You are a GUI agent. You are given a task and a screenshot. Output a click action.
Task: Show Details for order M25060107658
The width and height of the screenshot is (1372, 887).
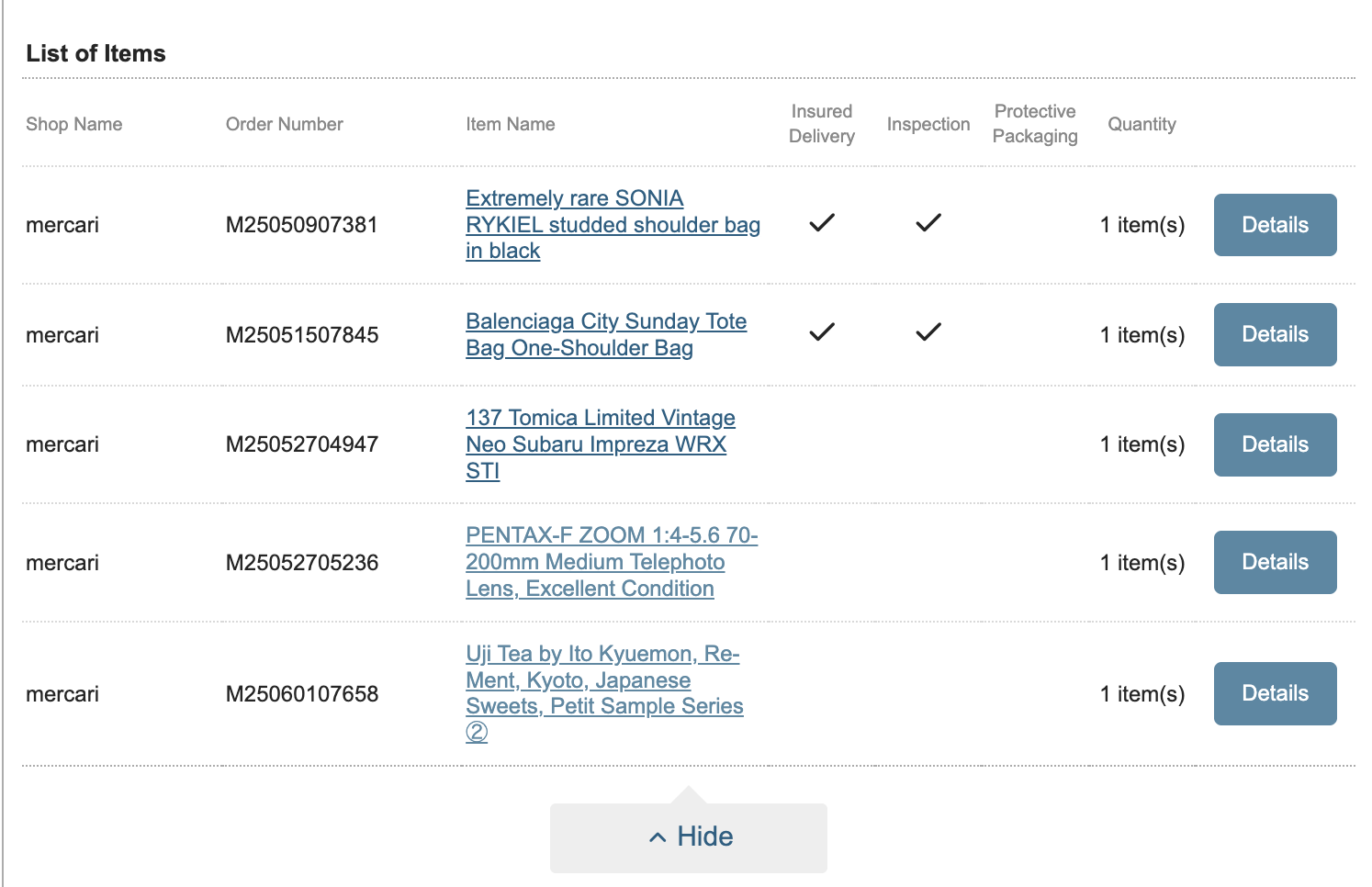click(1276, 693)
